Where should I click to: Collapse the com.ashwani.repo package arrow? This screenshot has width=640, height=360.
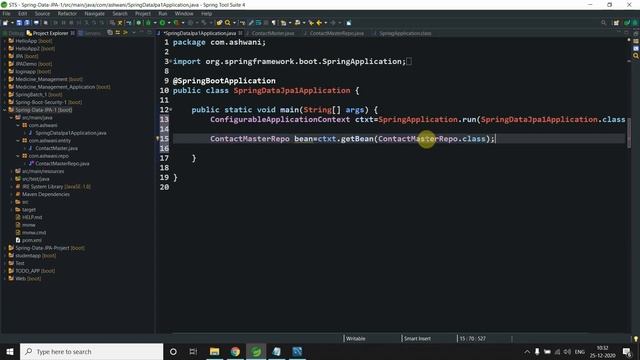[x=18, y=156]
